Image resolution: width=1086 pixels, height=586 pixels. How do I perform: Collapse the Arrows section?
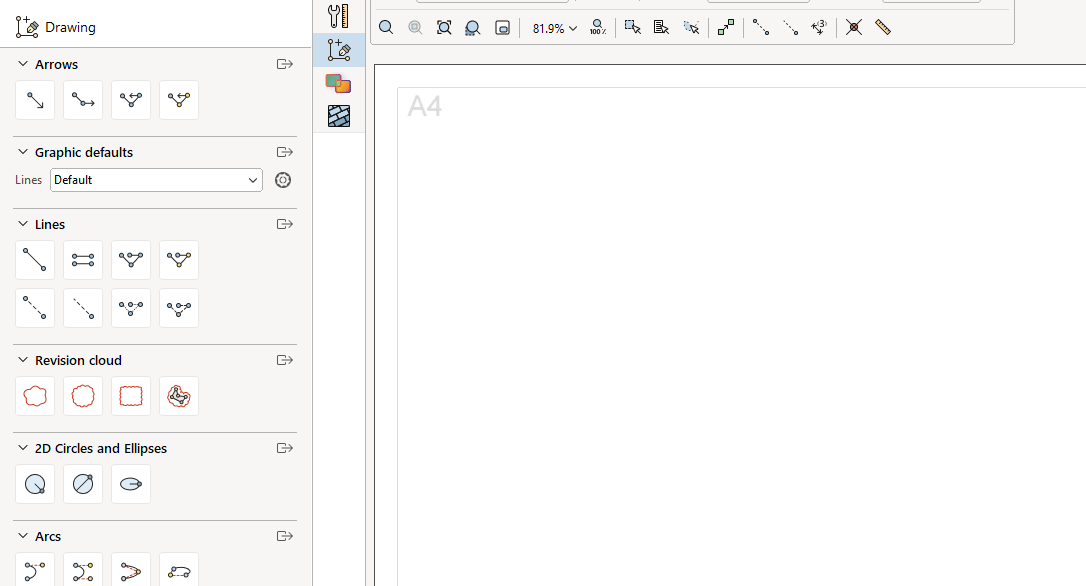click(23, 64)
